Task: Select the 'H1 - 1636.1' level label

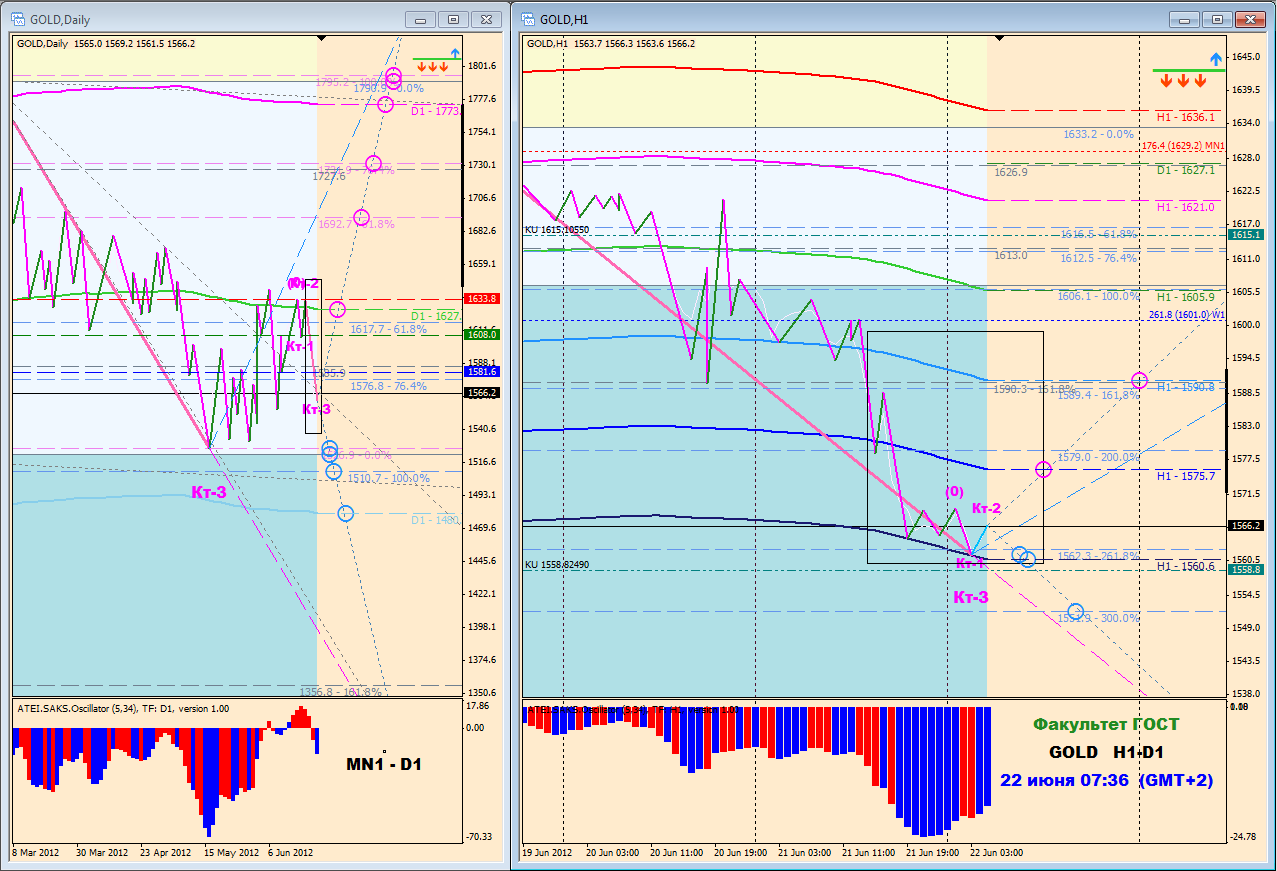Action: [x=1186, y=117]
